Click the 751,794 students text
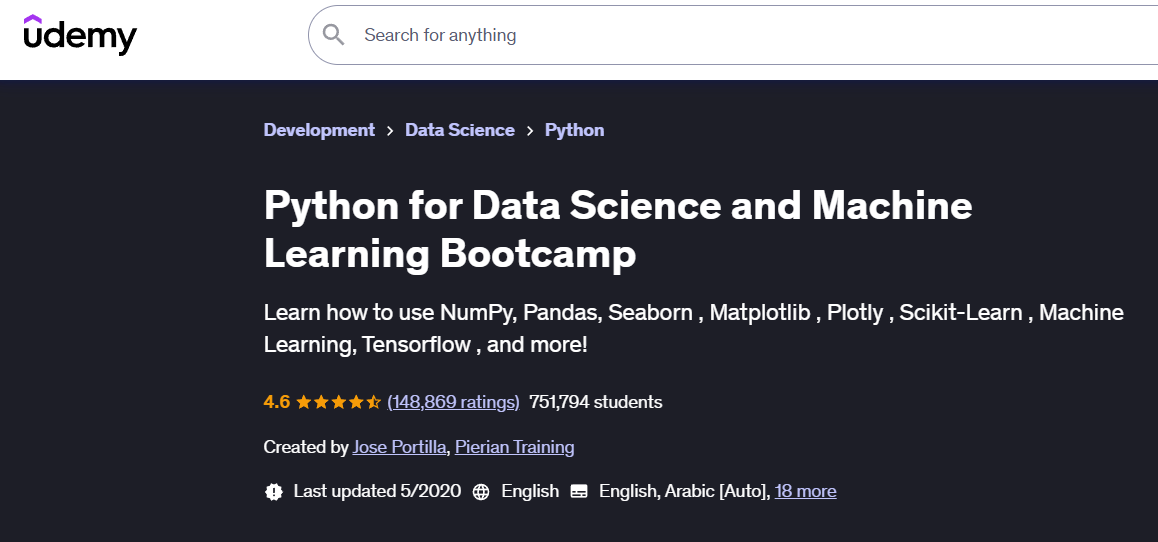1158x542 pixels. point(596,402)
